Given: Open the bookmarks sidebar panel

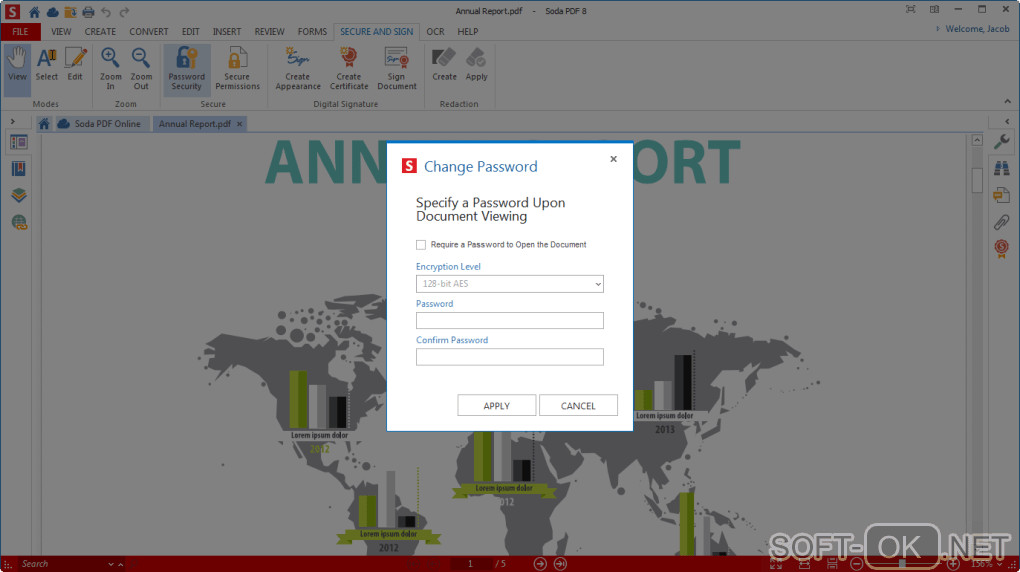Looking at the screenshot, I should (19, 169).
